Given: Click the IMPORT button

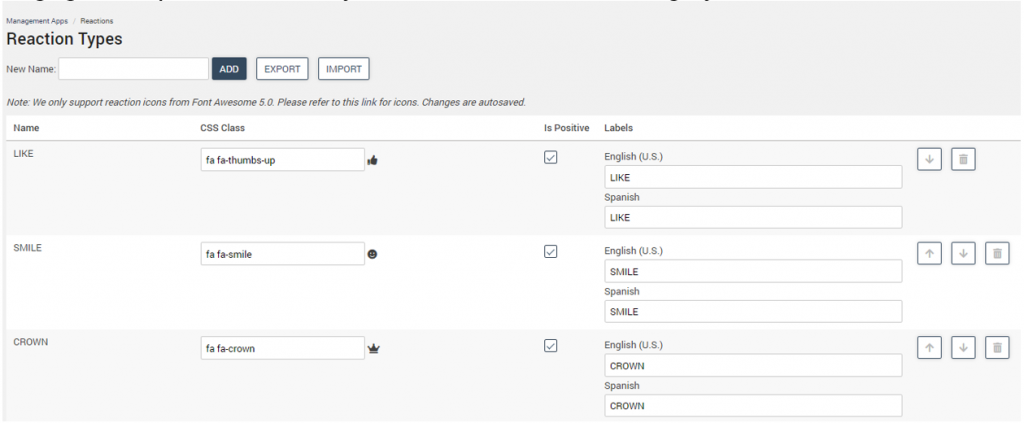Looking at the screenshot, I should click(x=344, y=69).
